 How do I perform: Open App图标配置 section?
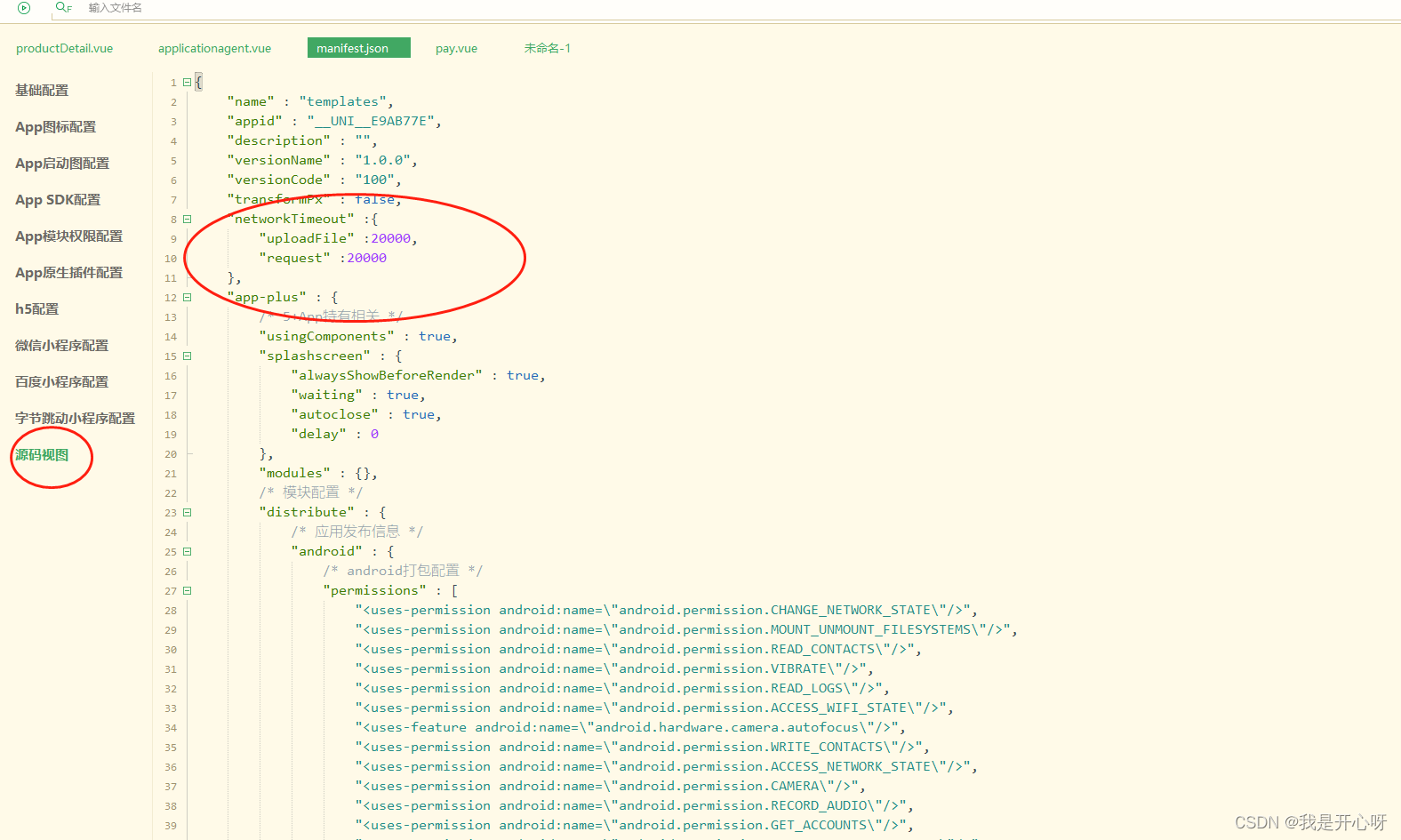click(55, 126)
